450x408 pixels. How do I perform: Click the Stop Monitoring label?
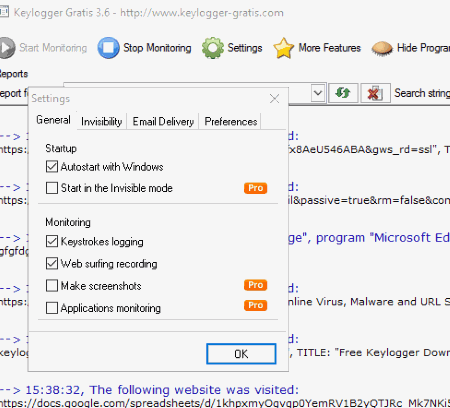(x=157, y=48)
